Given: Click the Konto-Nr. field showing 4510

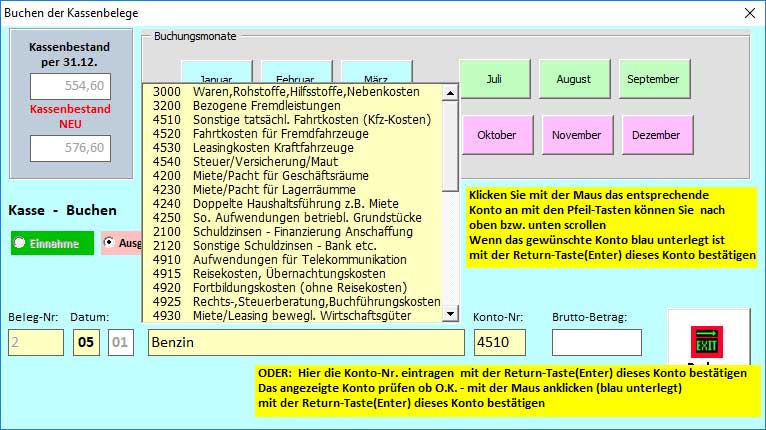Looking at the screenshot, I should [x=499, y=342].
